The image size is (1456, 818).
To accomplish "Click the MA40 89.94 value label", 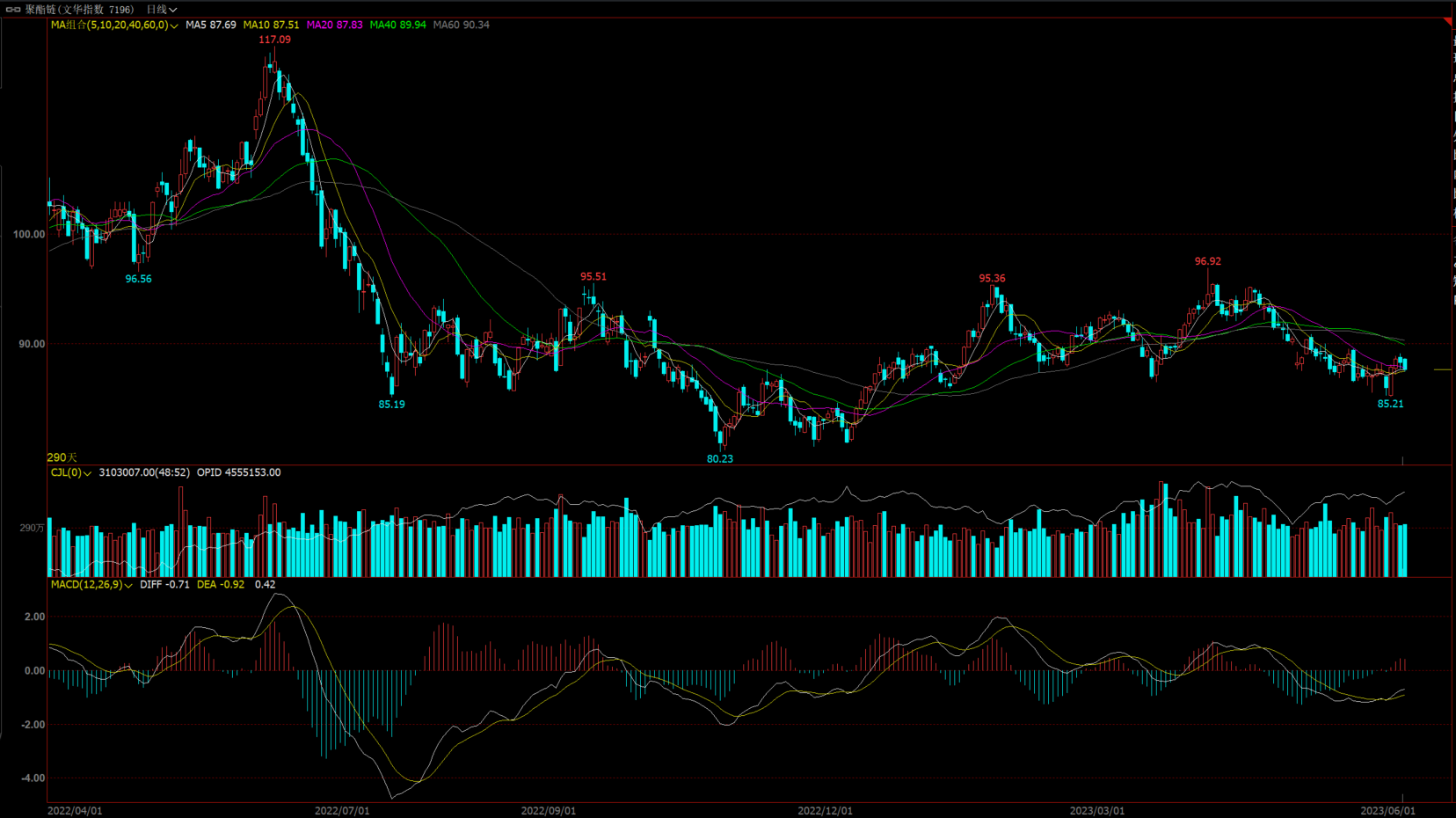I will (397, 25).
